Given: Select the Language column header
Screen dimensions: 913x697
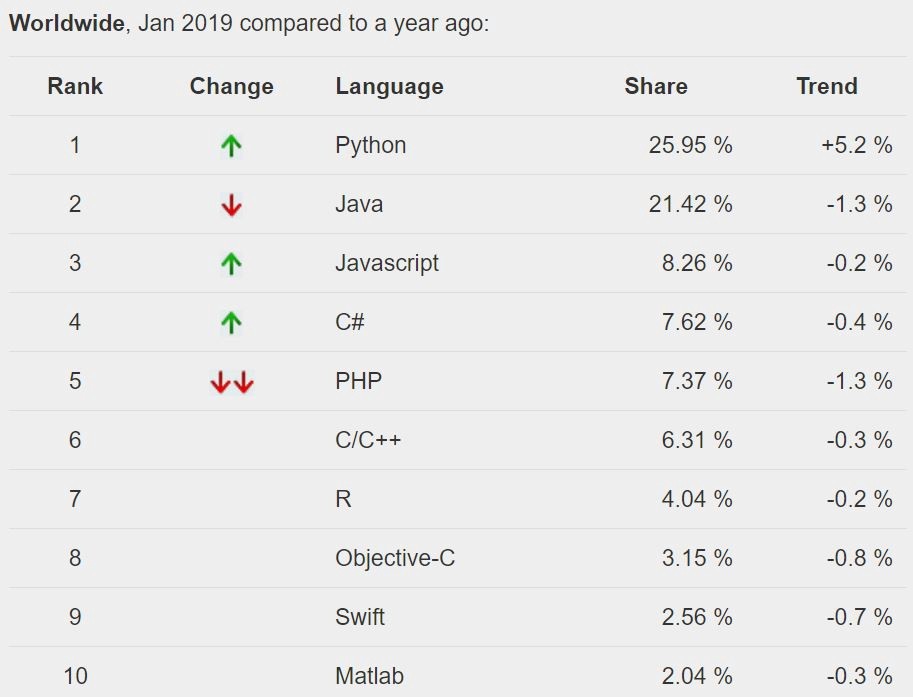Looking at the screenshot, I should pyautogui.click(x=389, y=86).
